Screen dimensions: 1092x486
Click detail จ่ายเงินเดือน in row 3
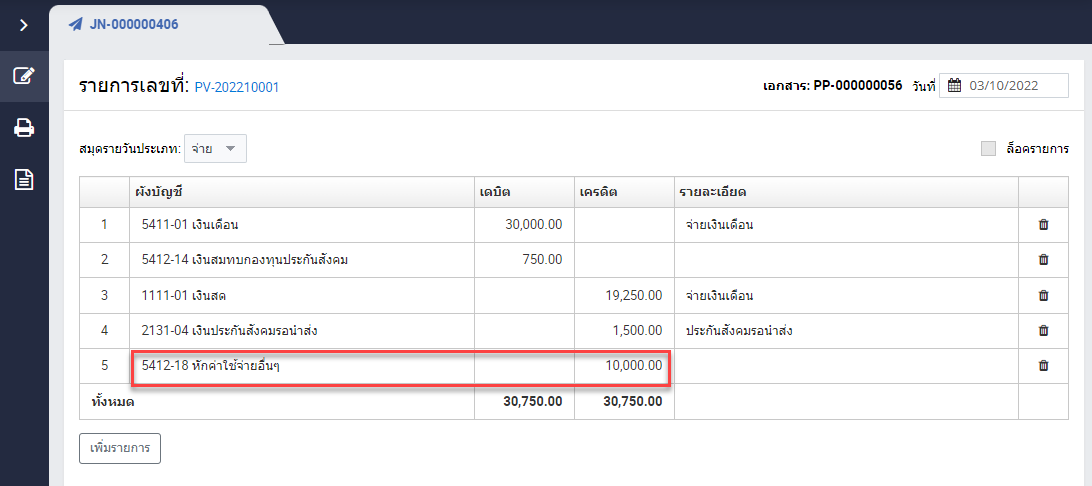[x=720, y=295]
